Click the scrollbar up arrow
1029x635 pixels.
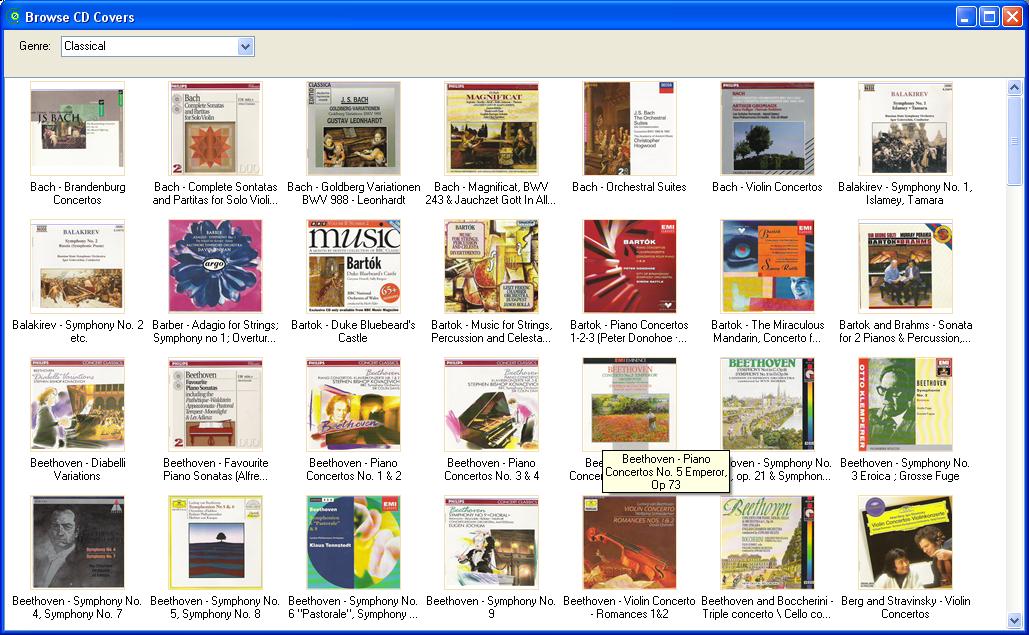click(x=1015, y=87)
